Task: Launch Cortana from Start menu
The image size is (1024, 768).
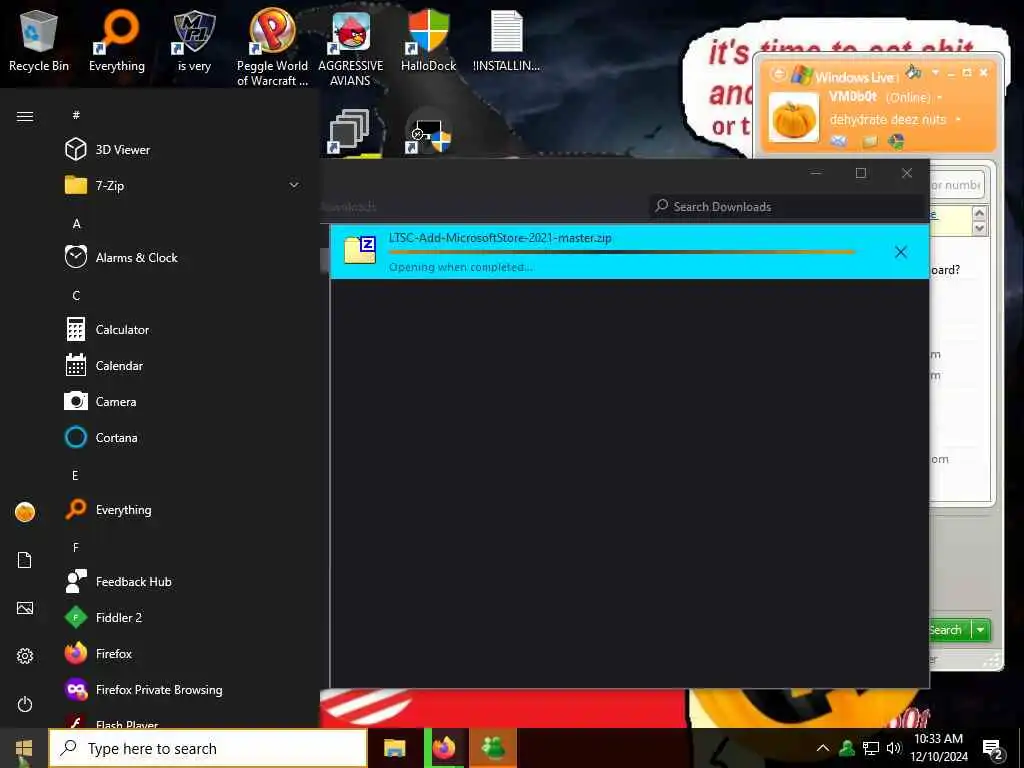Action: click(185, 438)
